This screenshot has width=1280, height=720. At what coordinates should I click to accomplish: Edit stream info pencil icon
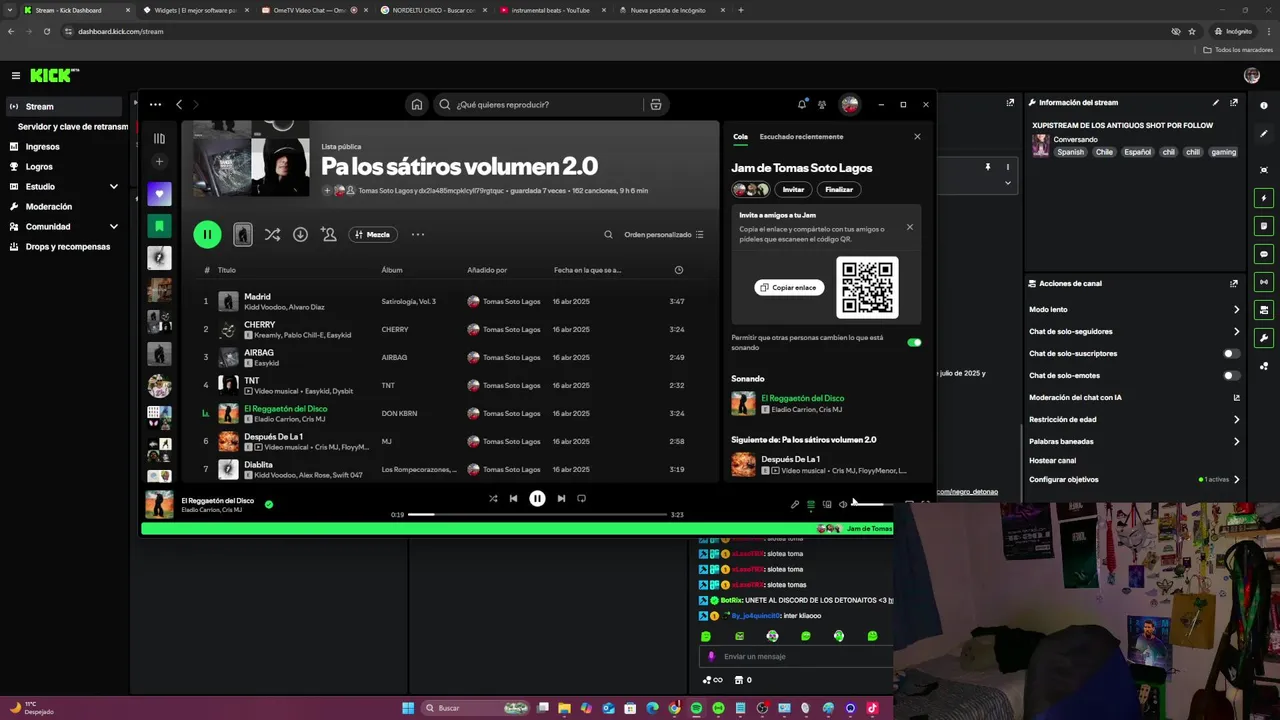click(x=1216, y=102)
